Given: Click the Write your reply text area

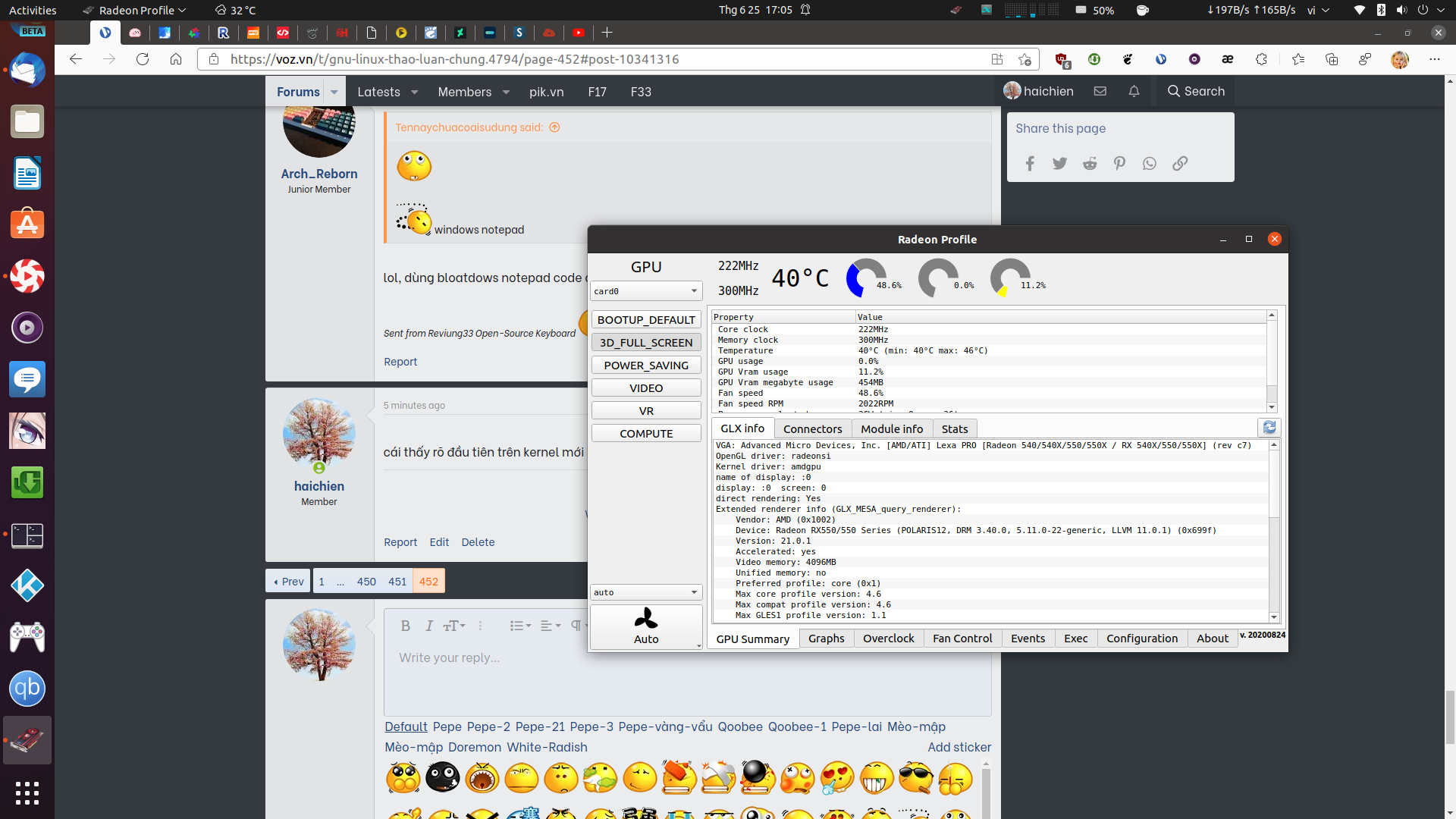Looking at the screenshot, I should coord(688,678).
